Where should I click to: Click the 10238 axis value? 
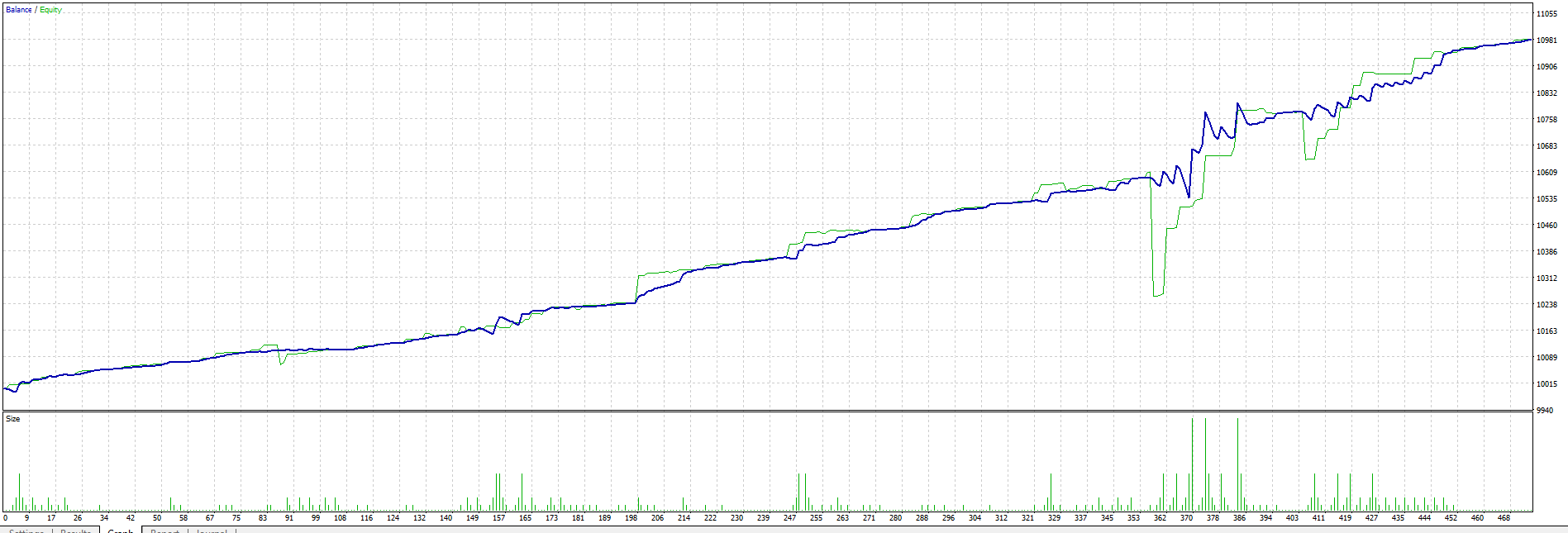click(x=1547, y=304)
